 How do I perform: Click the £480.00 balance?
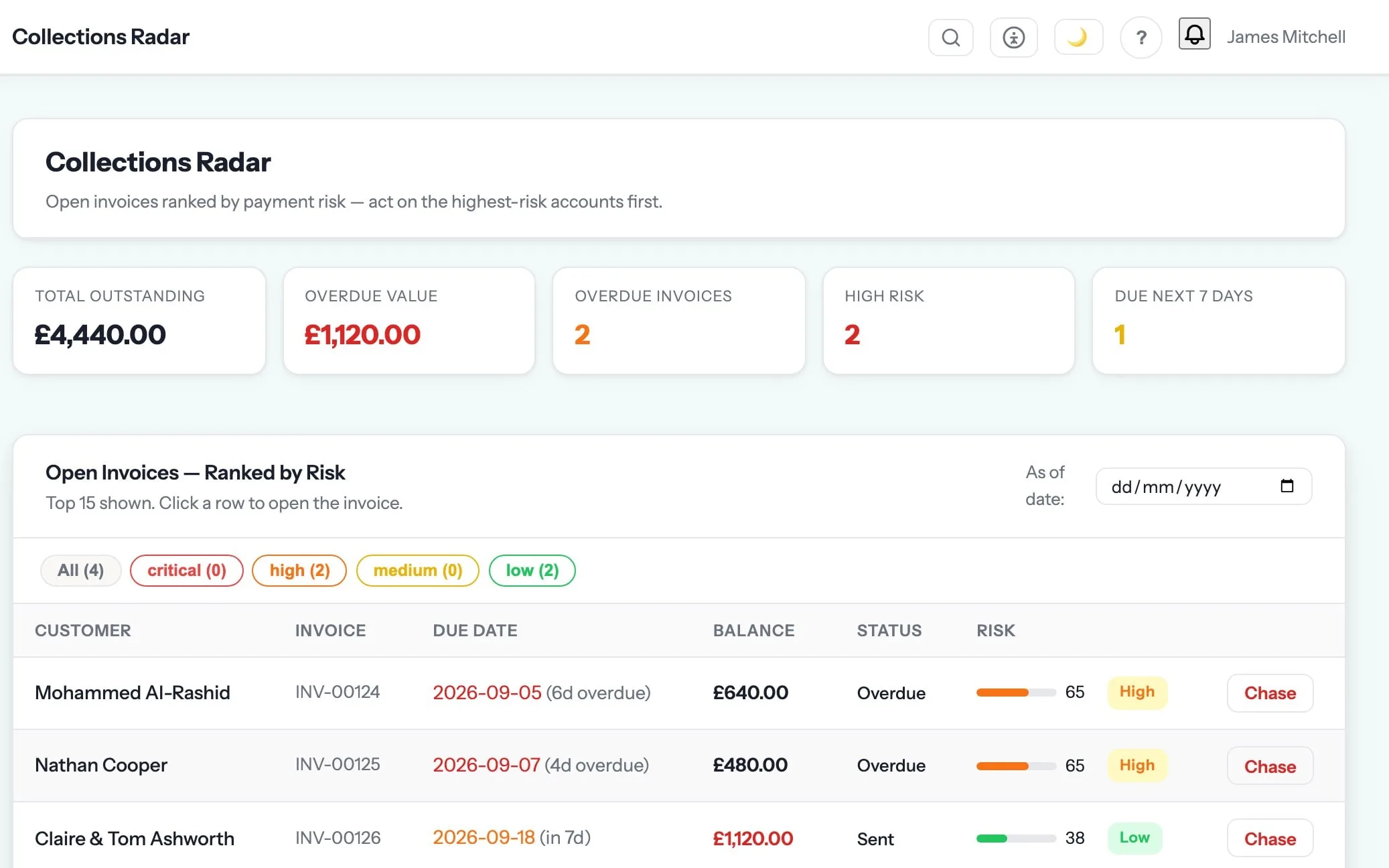click(750, 765)
